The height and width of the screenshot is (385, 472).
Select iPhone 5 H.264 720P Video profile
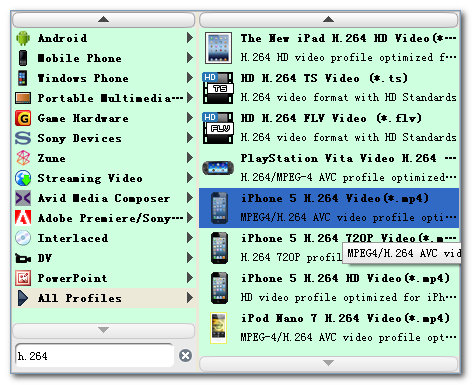pos(329,248)
